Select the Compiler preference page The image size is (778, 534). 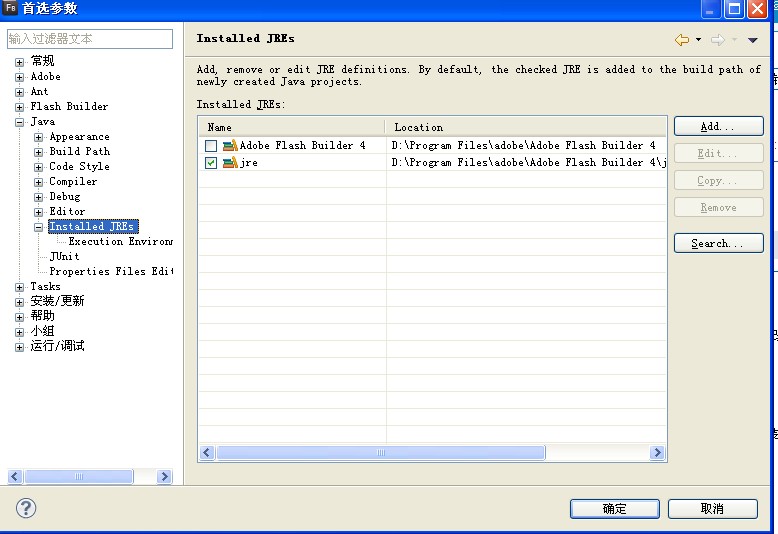(x=73, y=181)
